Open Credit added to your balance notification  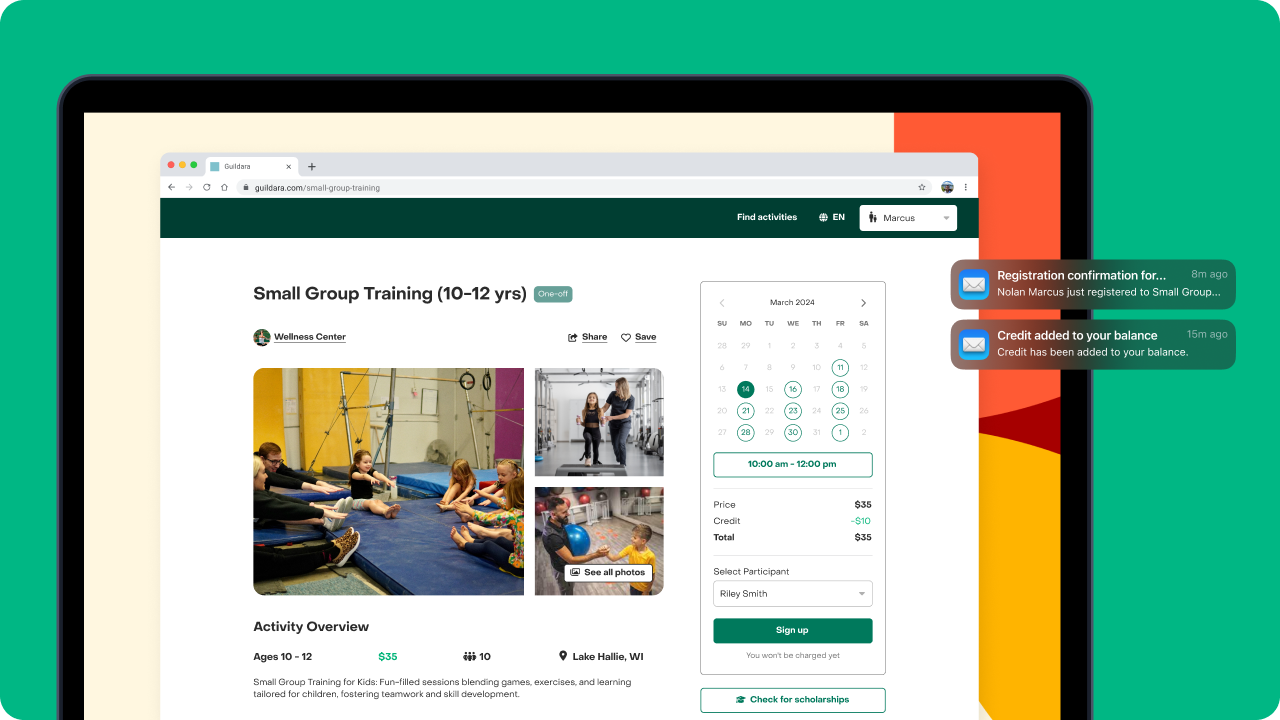tap(1093, 344)
